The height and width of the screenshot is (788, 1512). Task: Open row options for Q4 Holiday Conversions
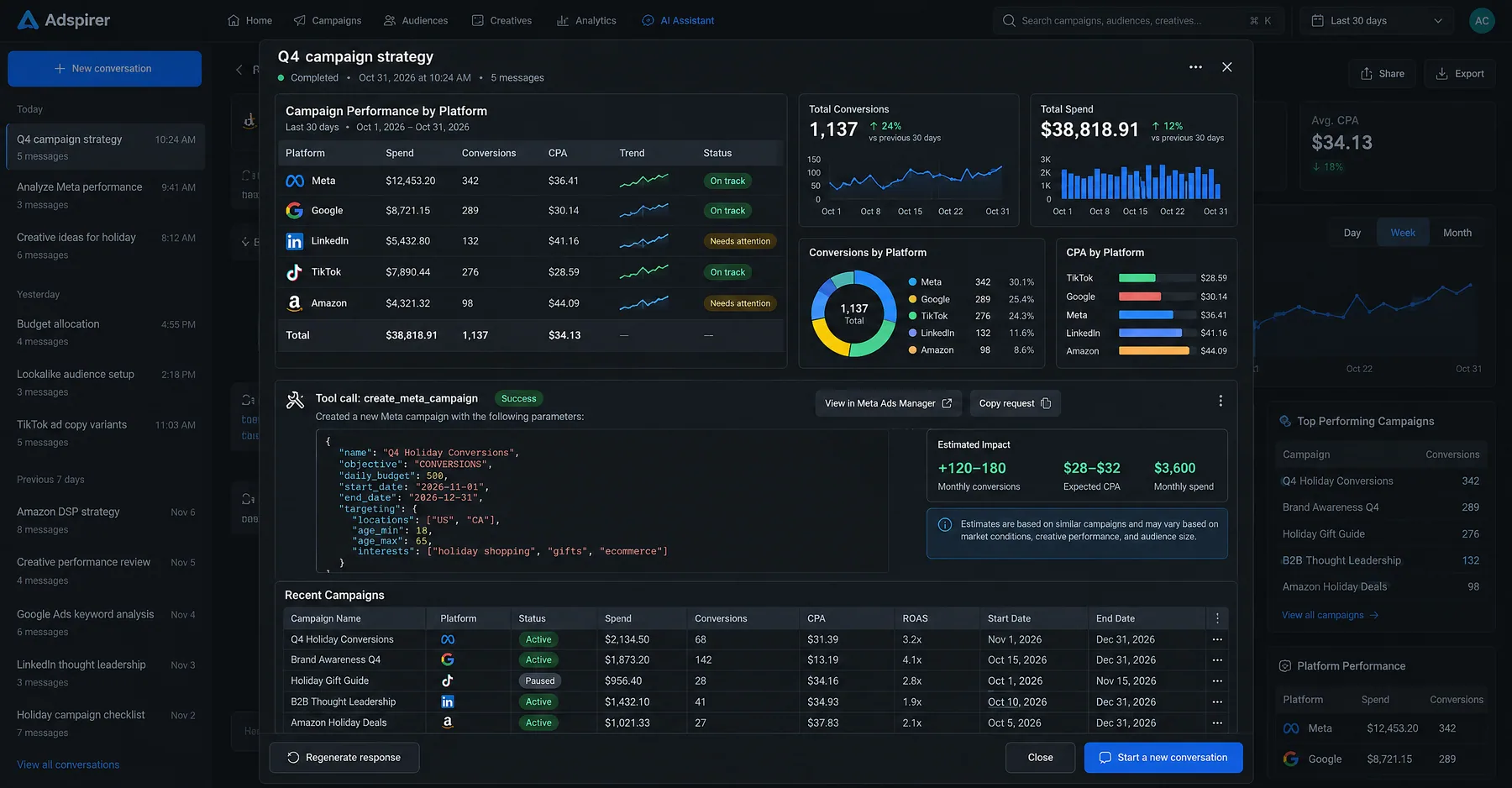point(1217,639)
